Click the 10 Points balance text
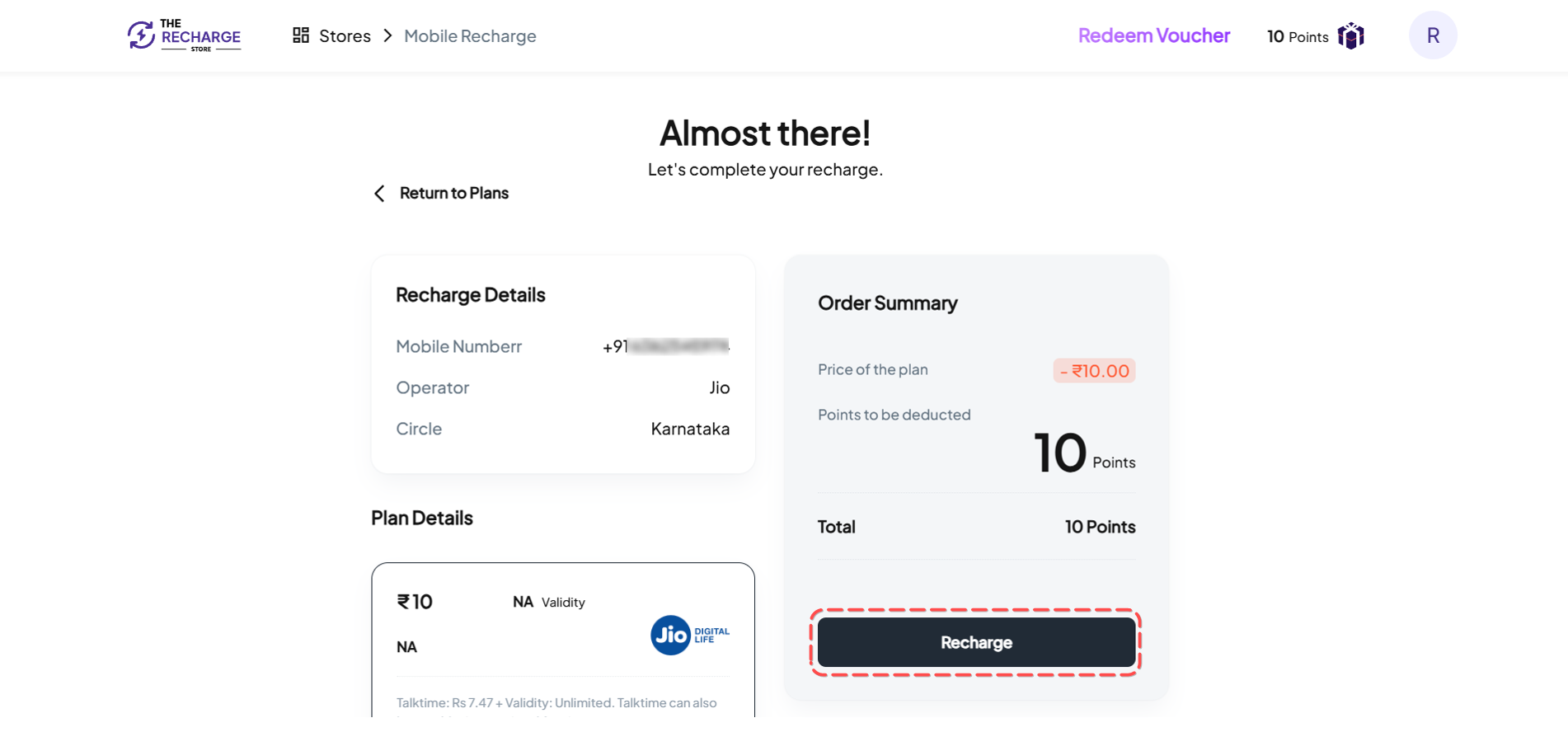 coord(1298,36)
